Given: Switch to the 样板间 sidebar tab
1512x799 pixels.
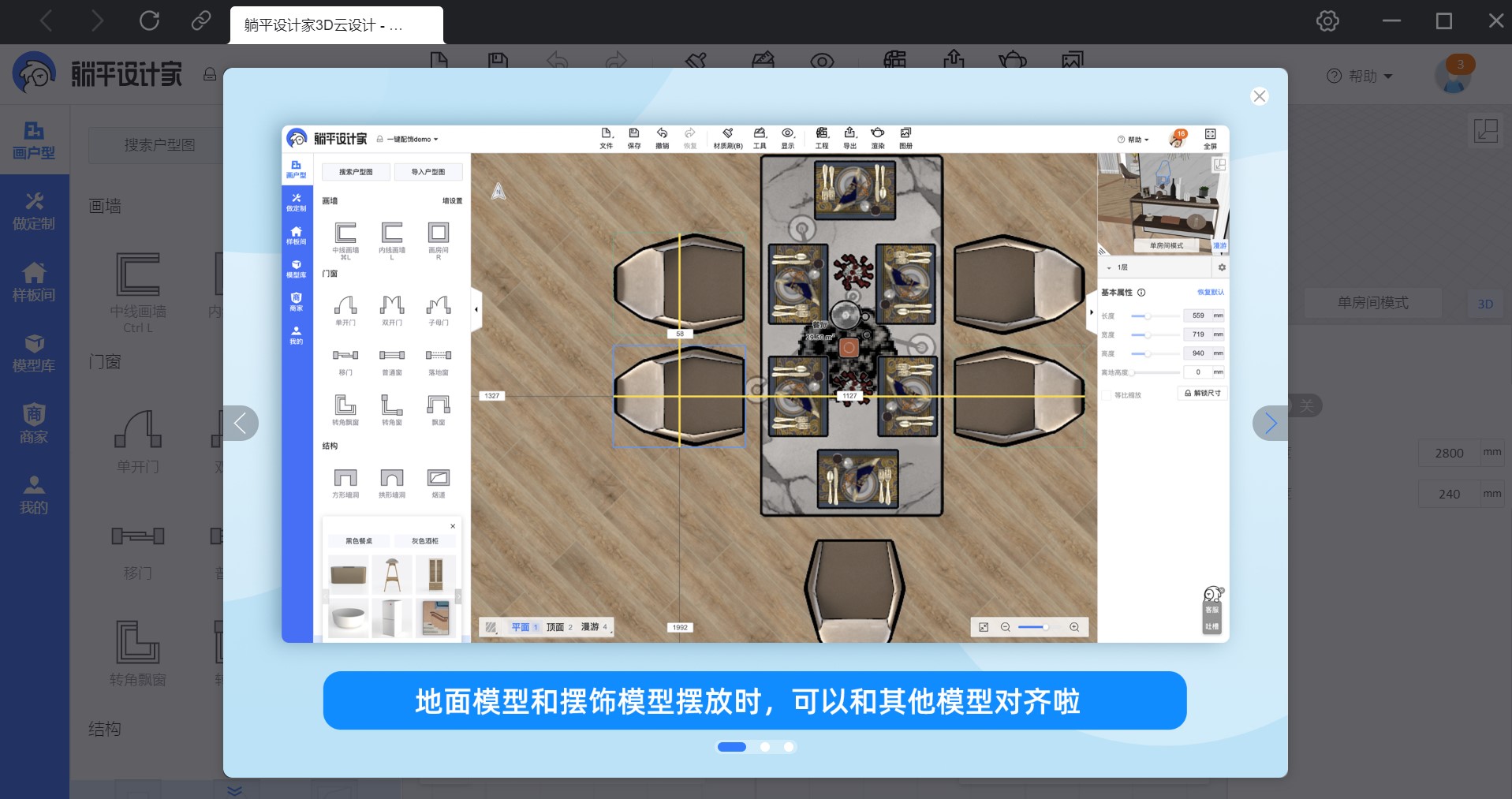Looking at the screenshot, I should click(34, 282).
